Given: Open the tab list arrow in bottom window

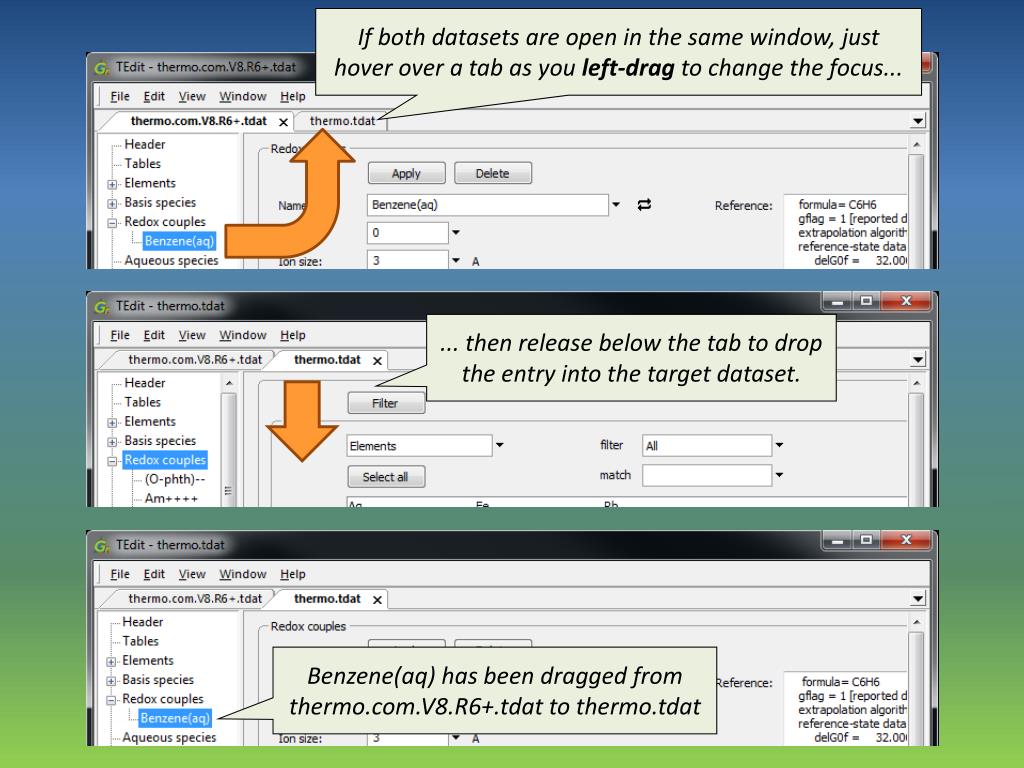Looking at the screenshot, I should tap(918, 598).
